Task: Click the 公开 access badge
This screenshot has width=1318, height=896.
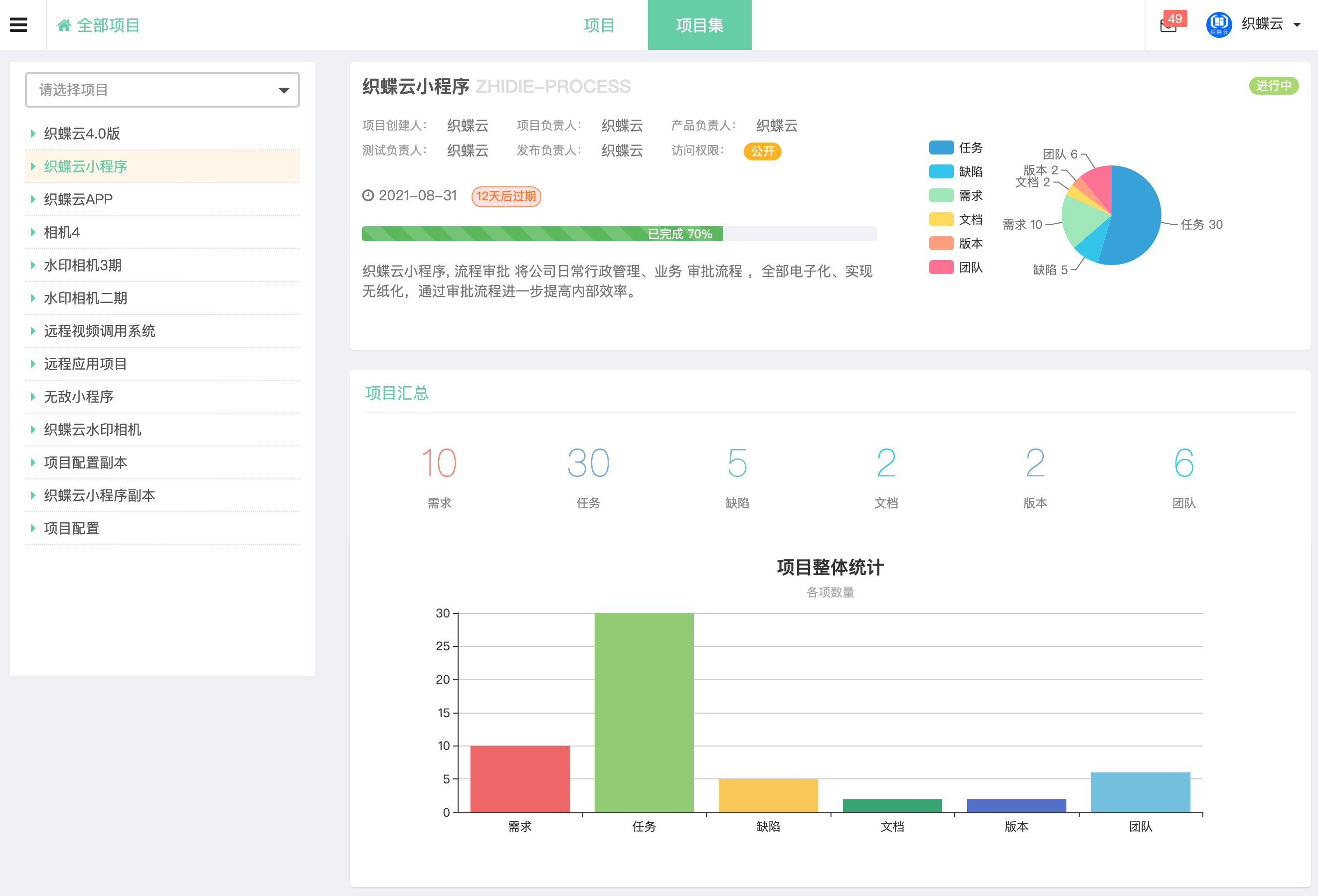Action: (x=762, y=151)
